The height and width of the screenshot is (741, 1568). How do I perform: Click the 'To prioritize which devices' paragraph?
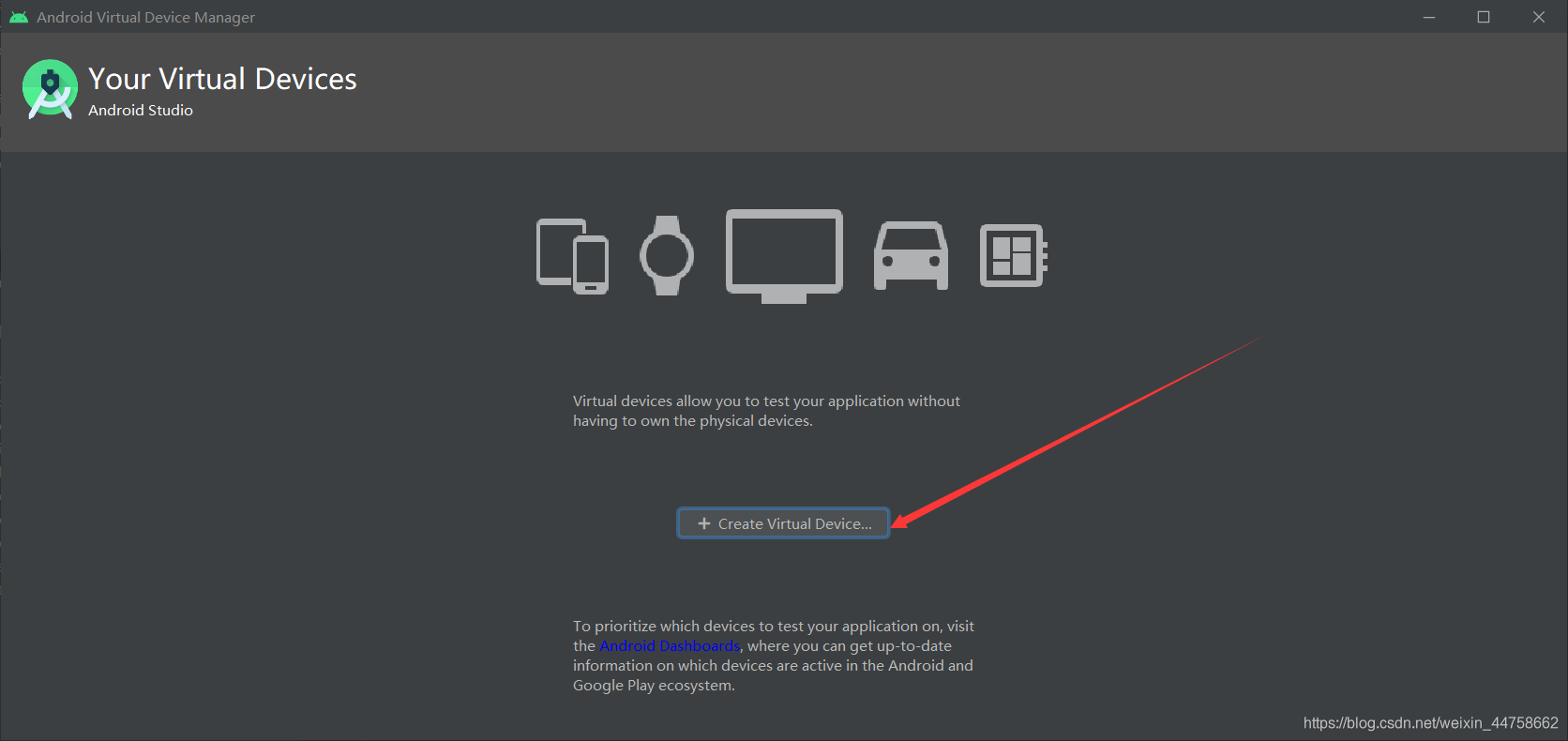pos(774,656)
